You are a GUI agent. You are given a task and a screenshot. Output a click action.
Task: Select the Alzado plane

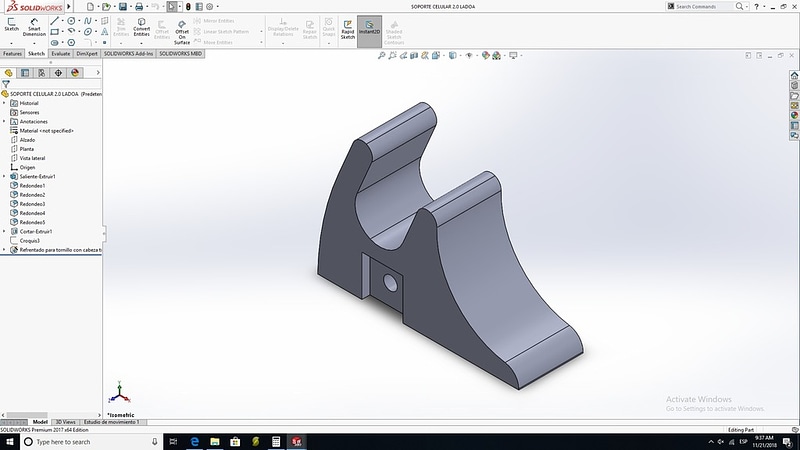coord(27,140)
